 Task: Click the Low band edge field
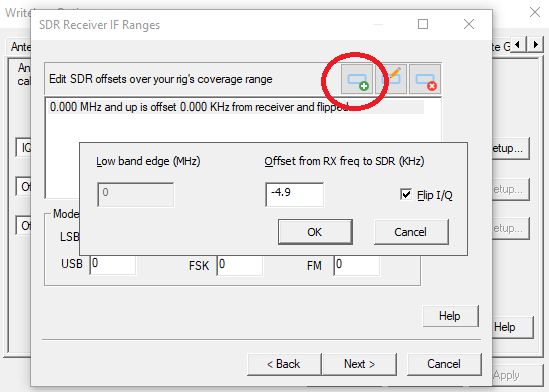135,195
